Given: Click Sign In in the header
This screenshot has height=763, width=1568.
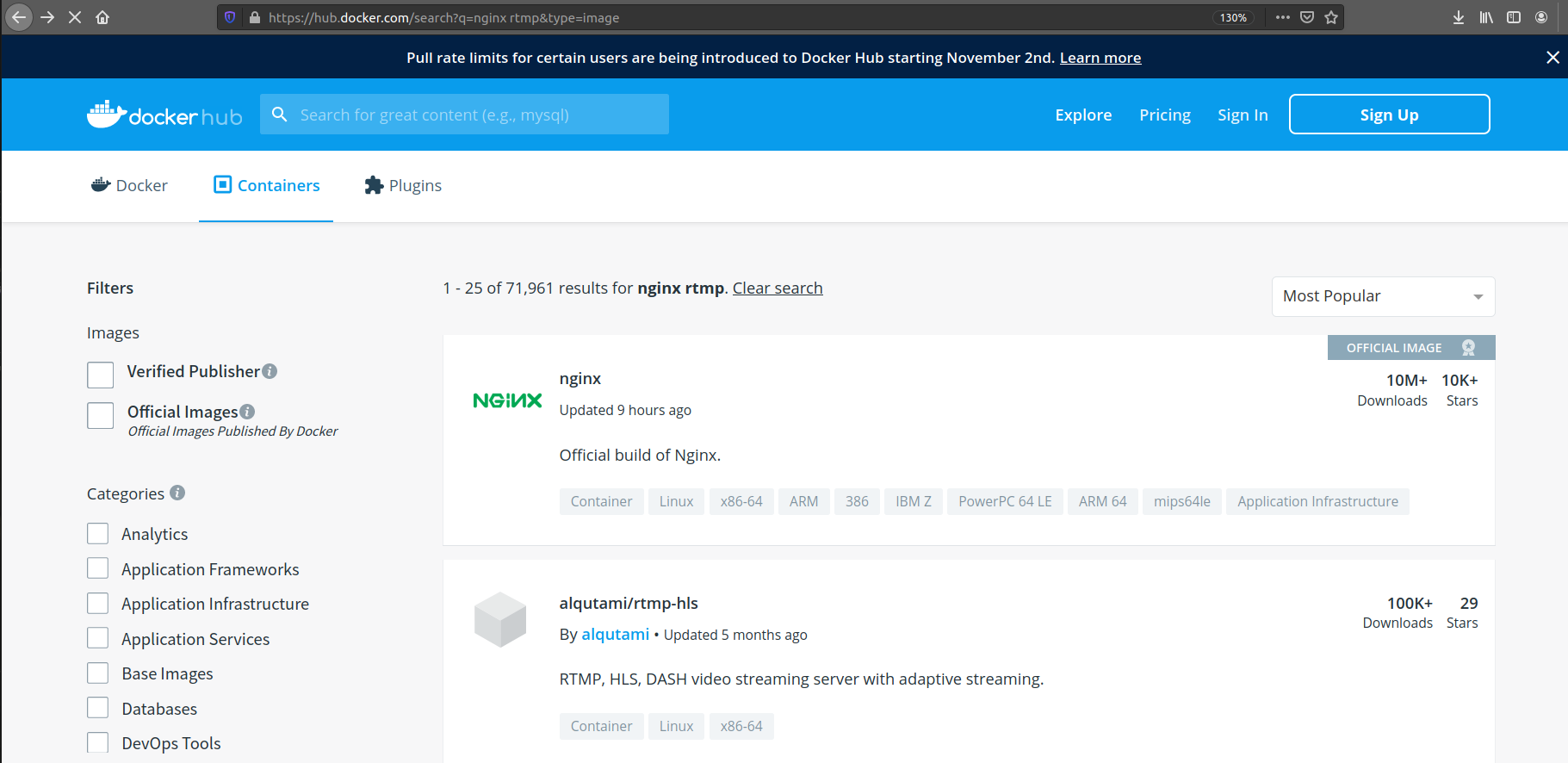Looking at the screenshot, I should [x=1243, y=115].
